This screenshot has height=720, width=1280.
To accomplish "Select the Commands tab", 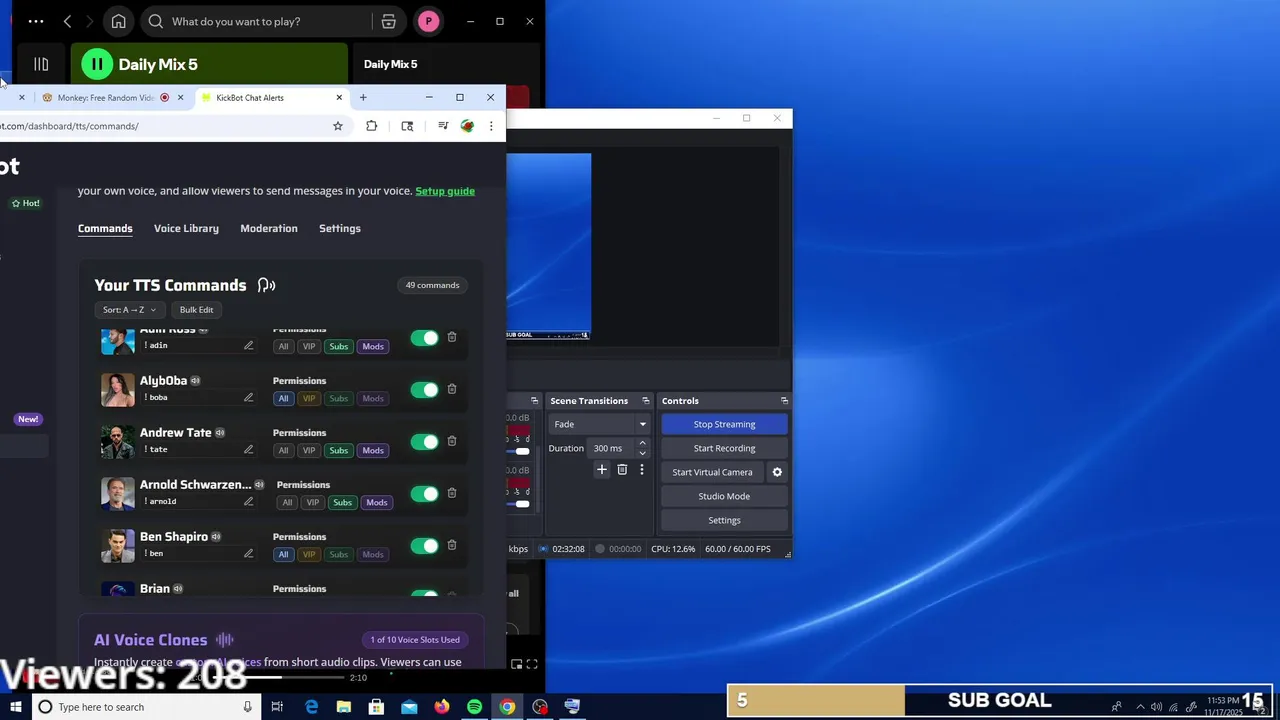I will [x=105, y=228].
